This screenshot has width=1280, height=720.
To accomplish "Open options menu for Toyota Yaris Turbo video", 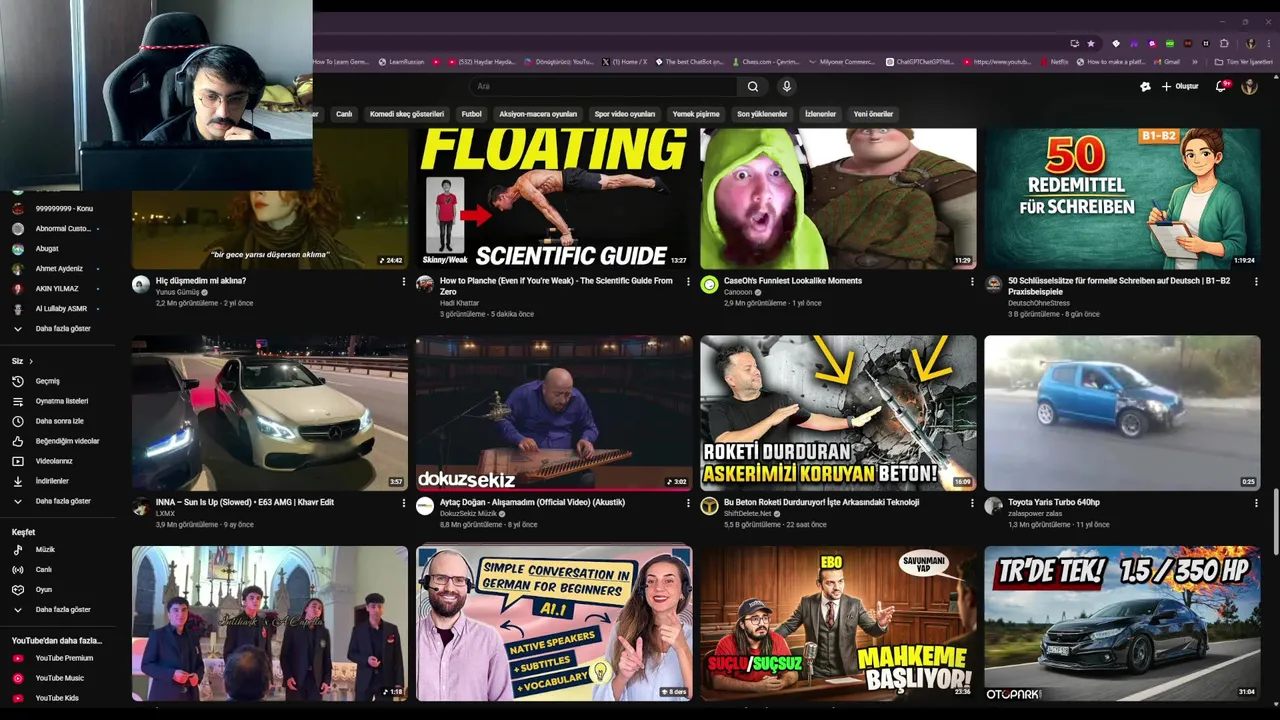I will click(1256, 503).
